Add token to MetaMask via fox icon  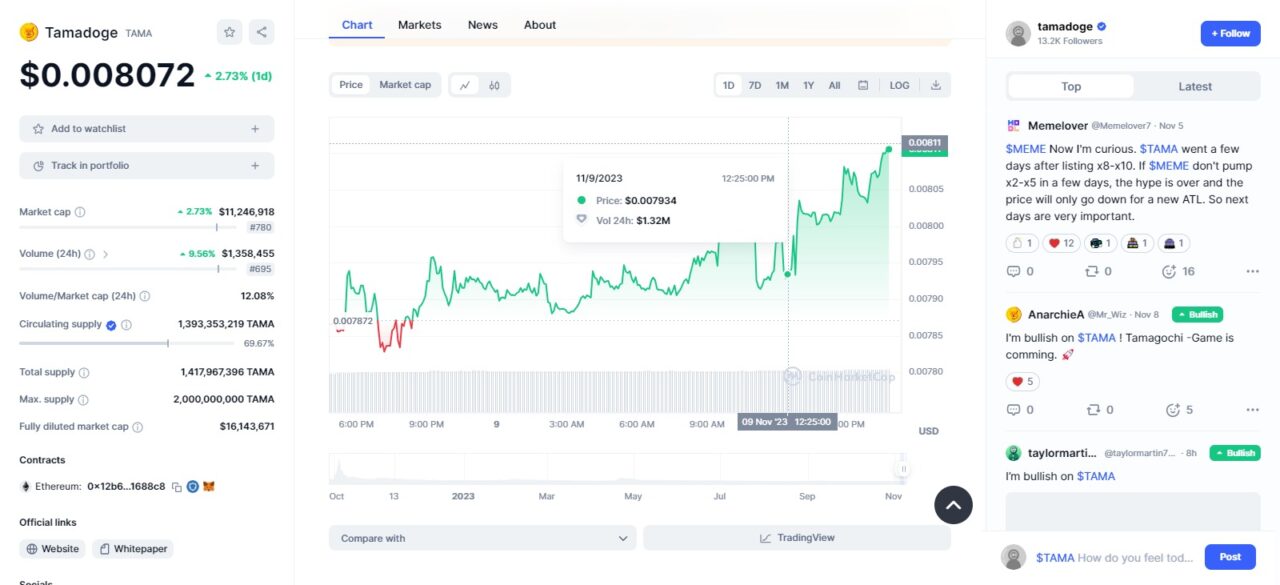coord(209,487)
